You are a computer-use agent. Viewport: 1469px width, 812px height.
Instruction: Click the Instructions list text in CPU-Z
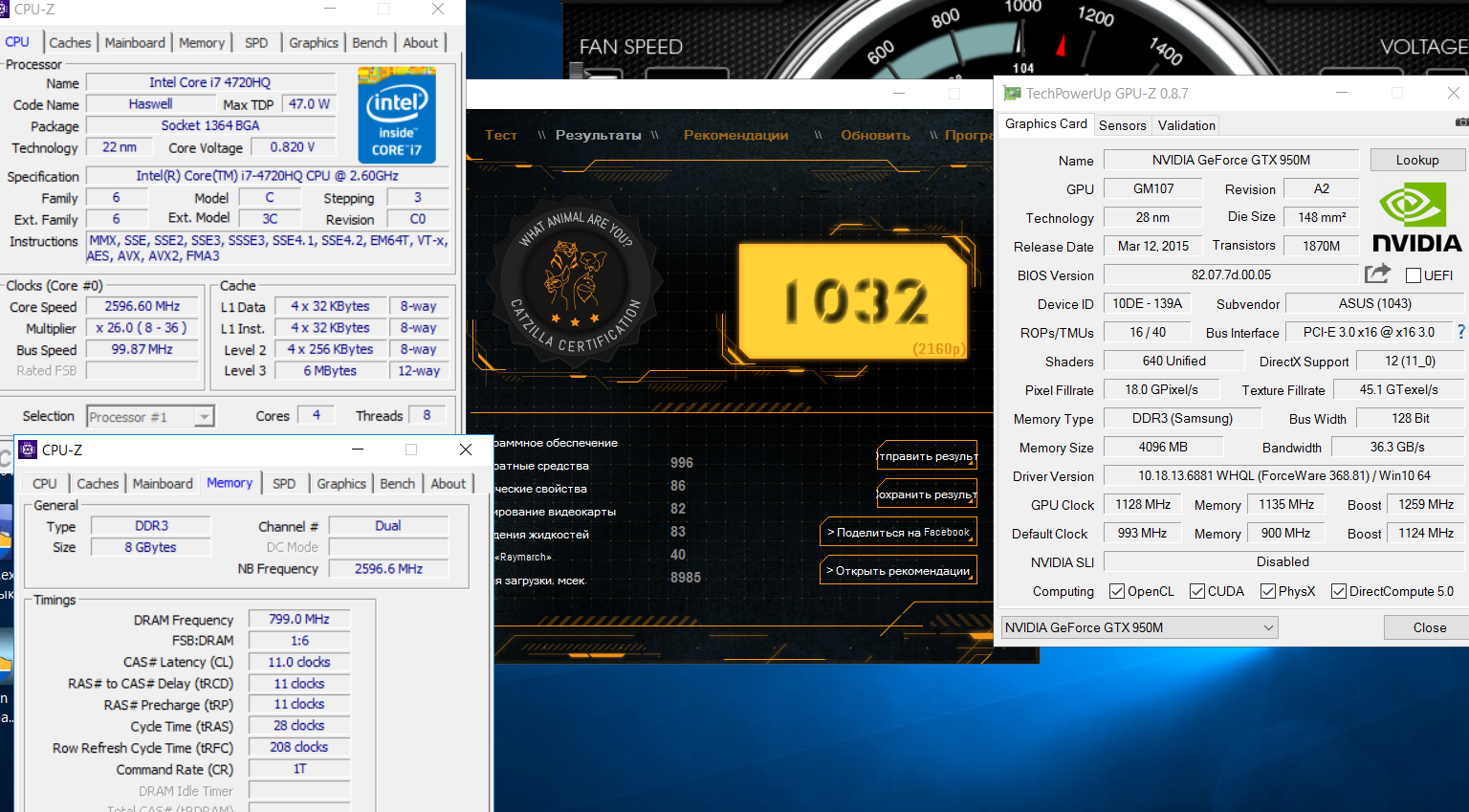click(x=268, y=248)
